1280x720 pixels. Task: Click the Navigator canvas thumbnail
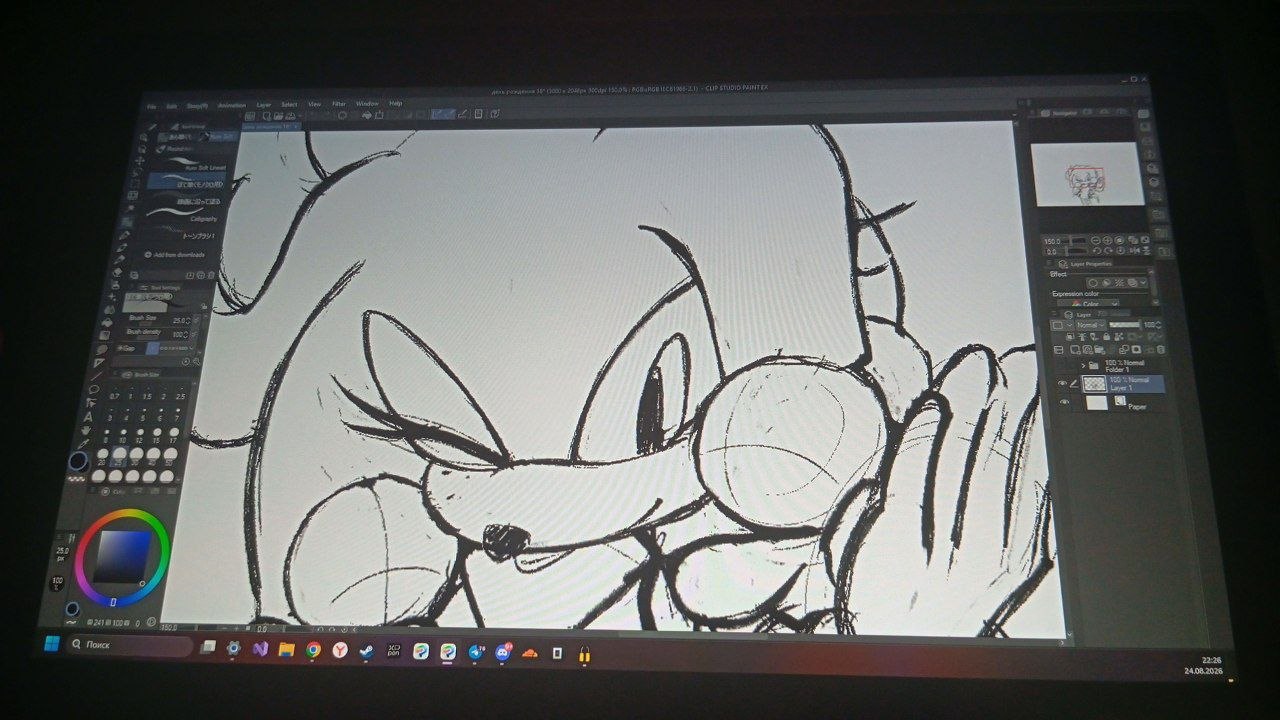pyautogui.click(x=1087, y=174)
